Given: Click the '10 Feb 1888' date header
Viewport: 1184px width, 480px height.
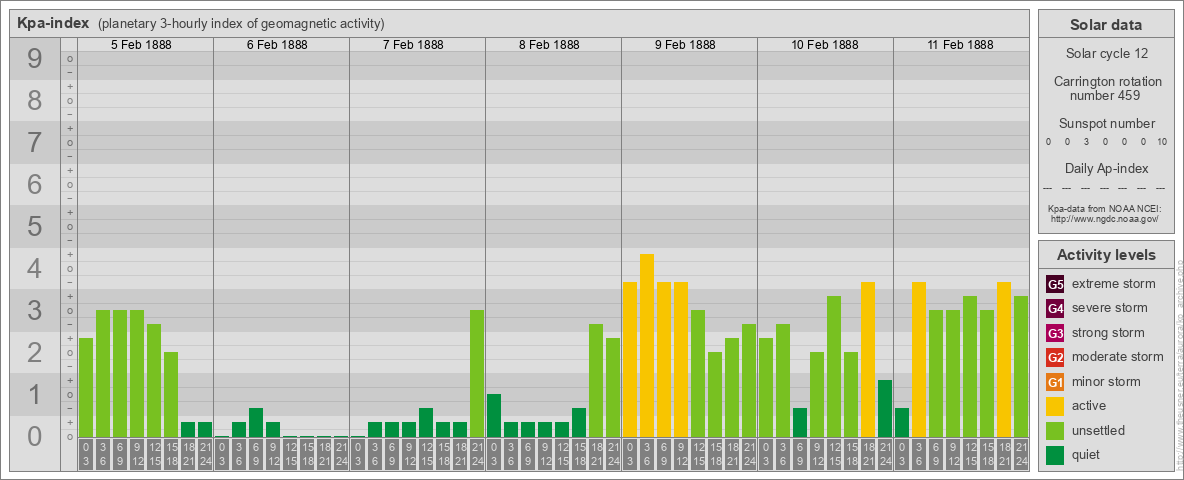Looking at the screenshot, I should (x=825, y=45).
